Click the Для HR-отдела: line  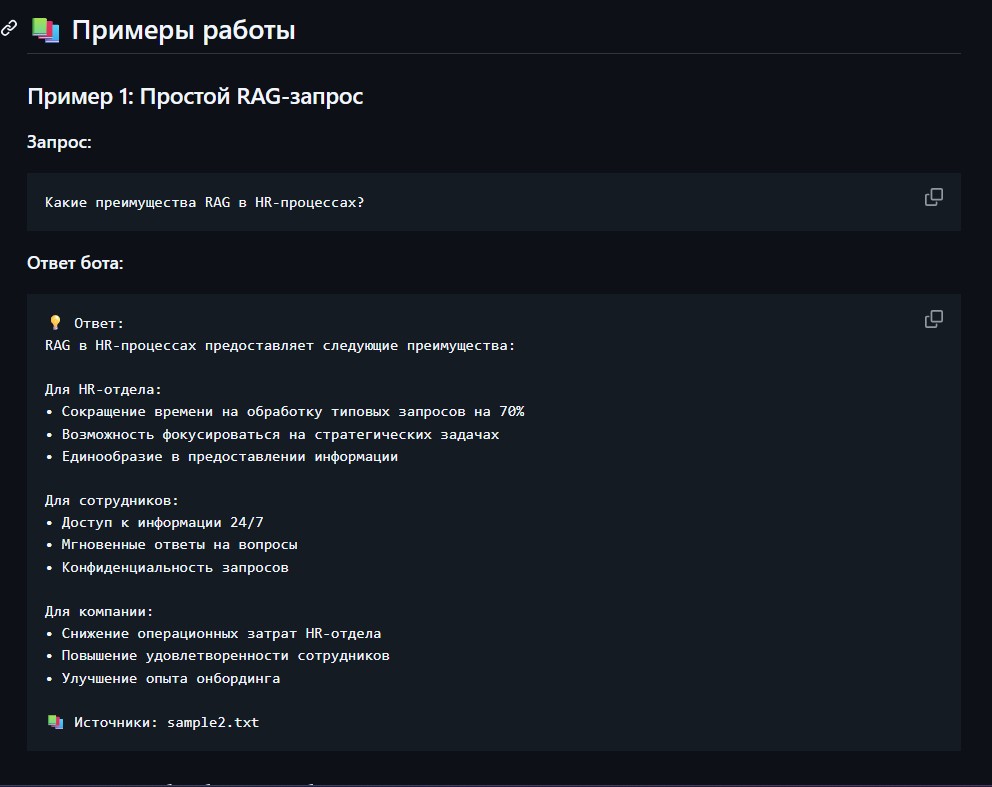coord(103,390)
